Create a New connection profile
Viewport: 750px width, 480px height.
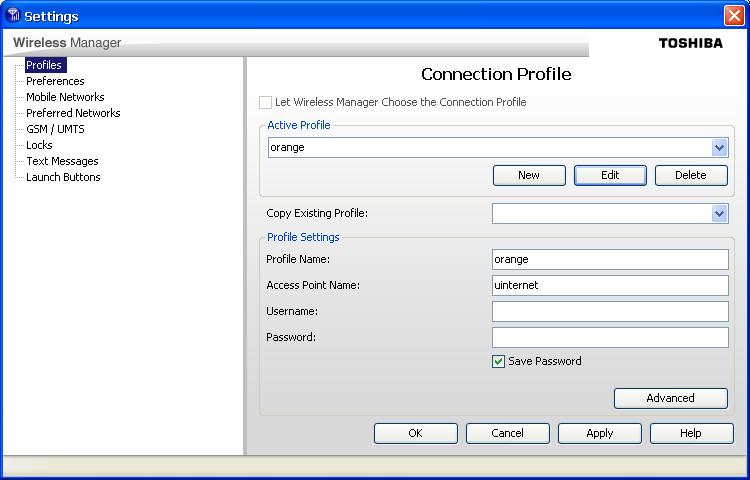tap(529, 175)
